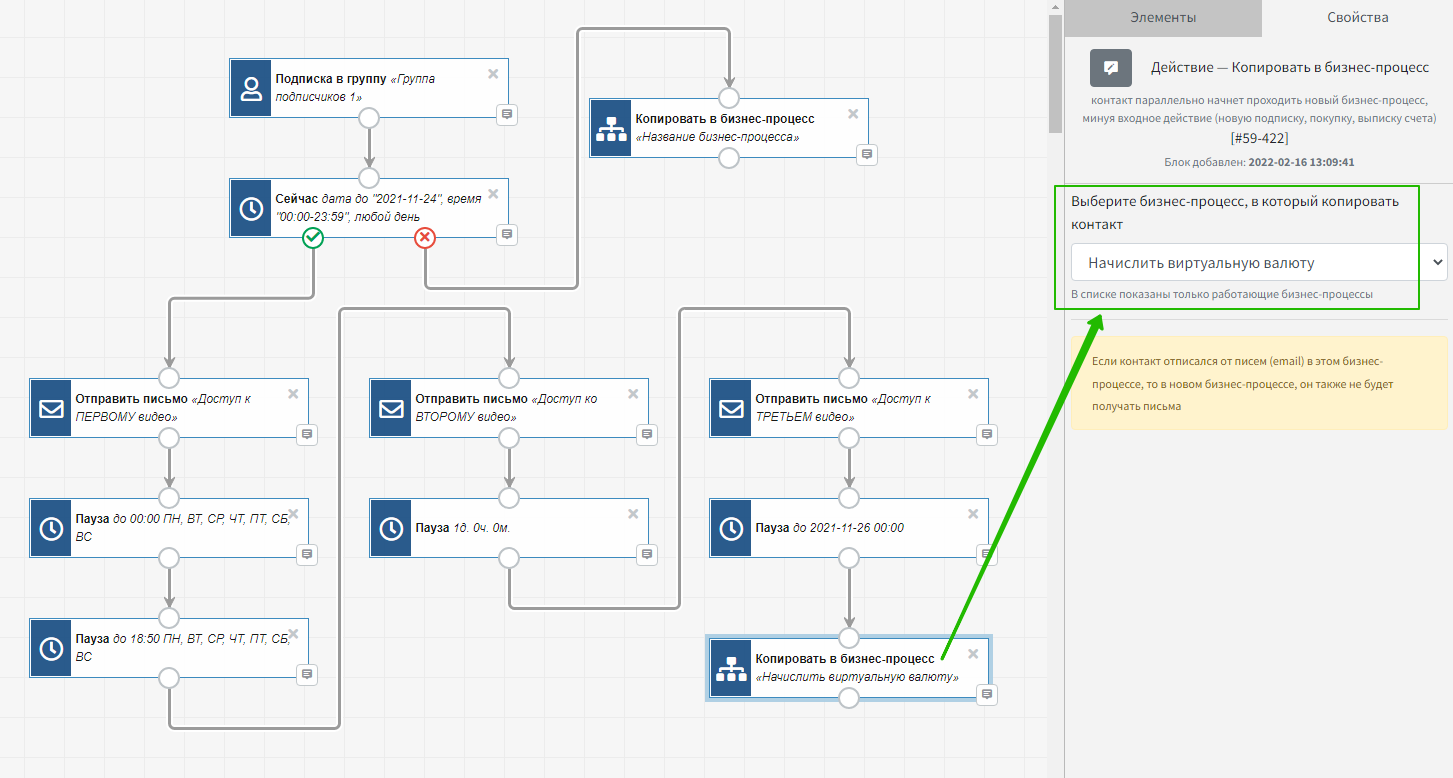Remove the "Пауза до 2021-11-26 00:00" block

(973, 514)
